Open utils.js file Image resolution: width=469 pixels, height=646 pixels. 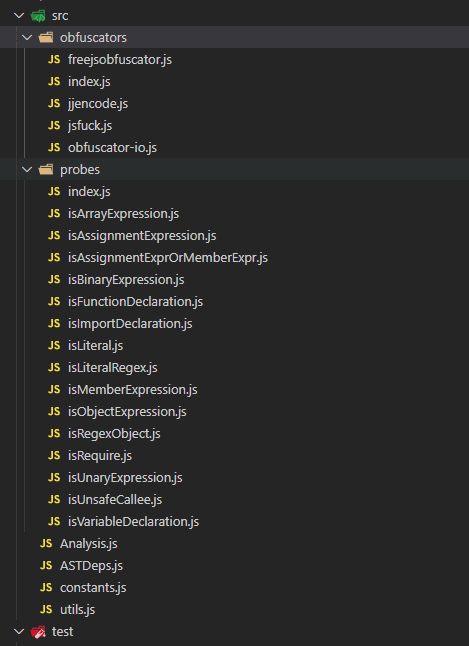point(77,610)
